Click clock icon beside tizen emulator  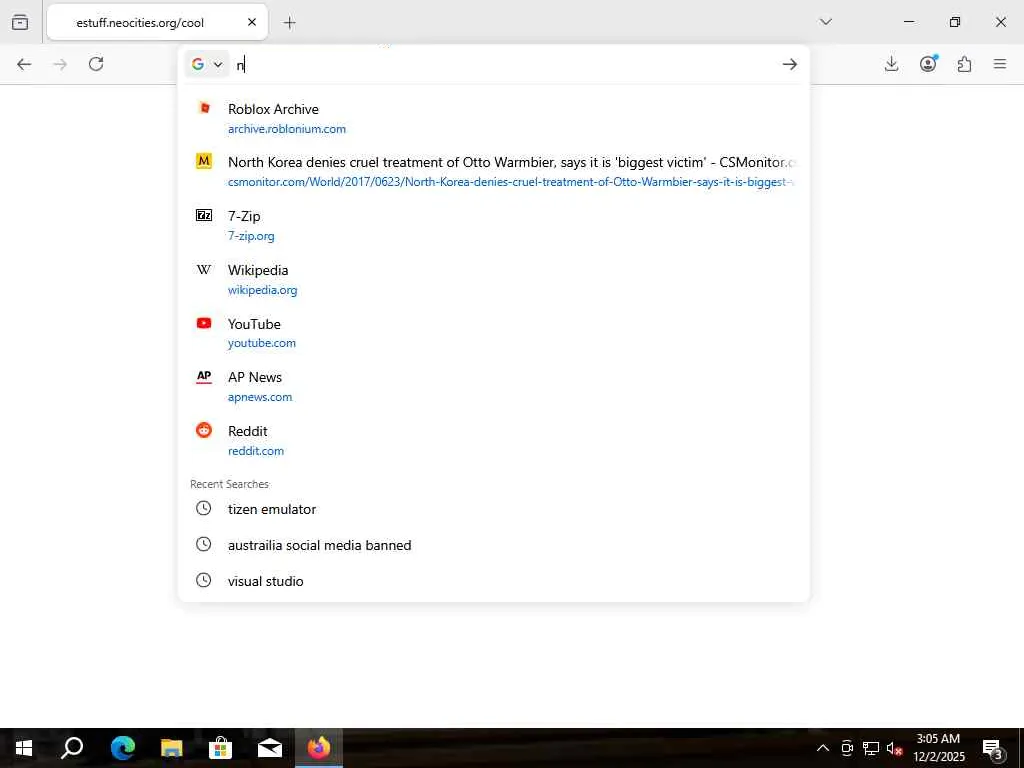tap(204, 508)
